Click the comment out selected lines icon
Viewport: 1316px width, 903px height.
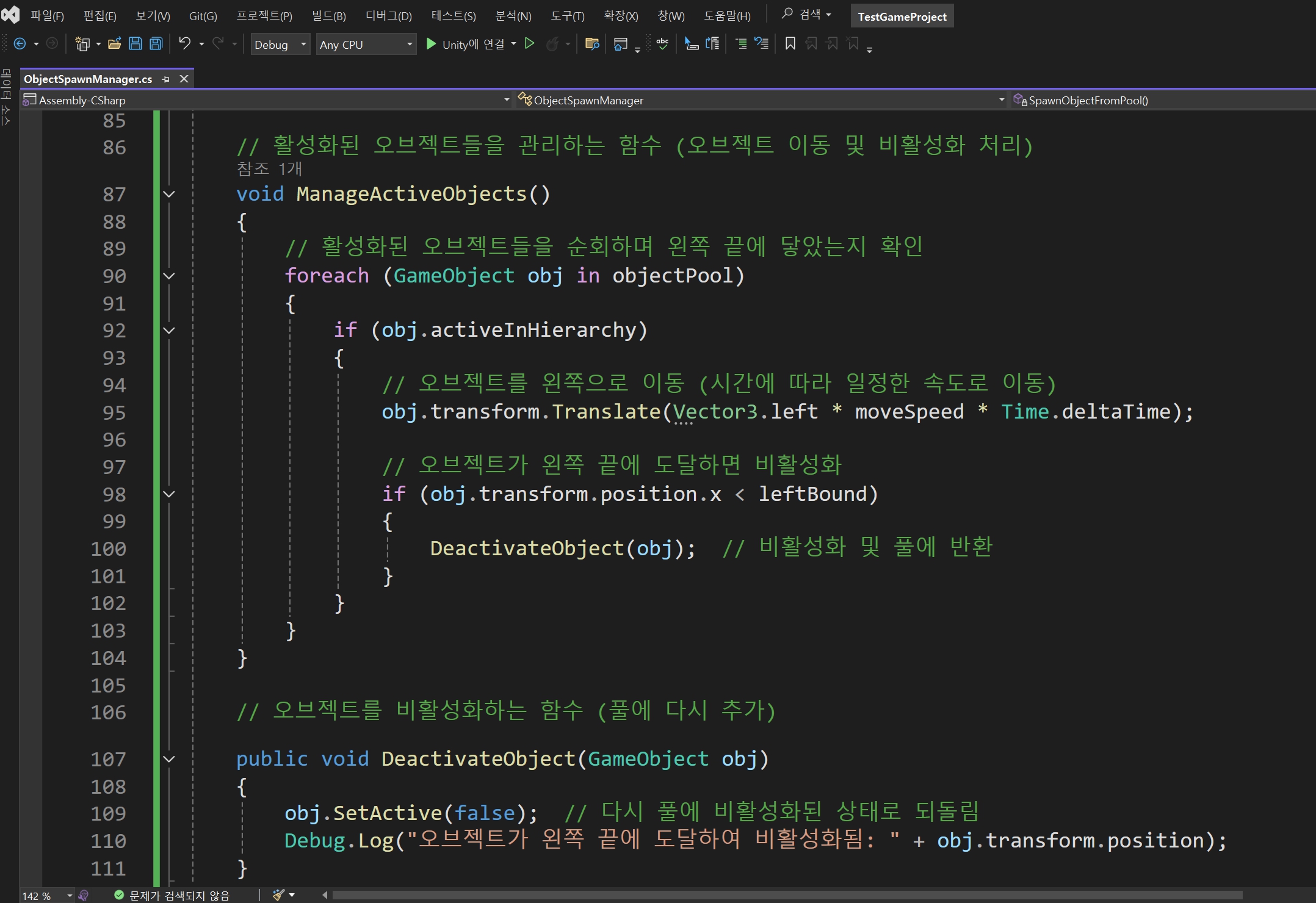(x=741, y=44)
